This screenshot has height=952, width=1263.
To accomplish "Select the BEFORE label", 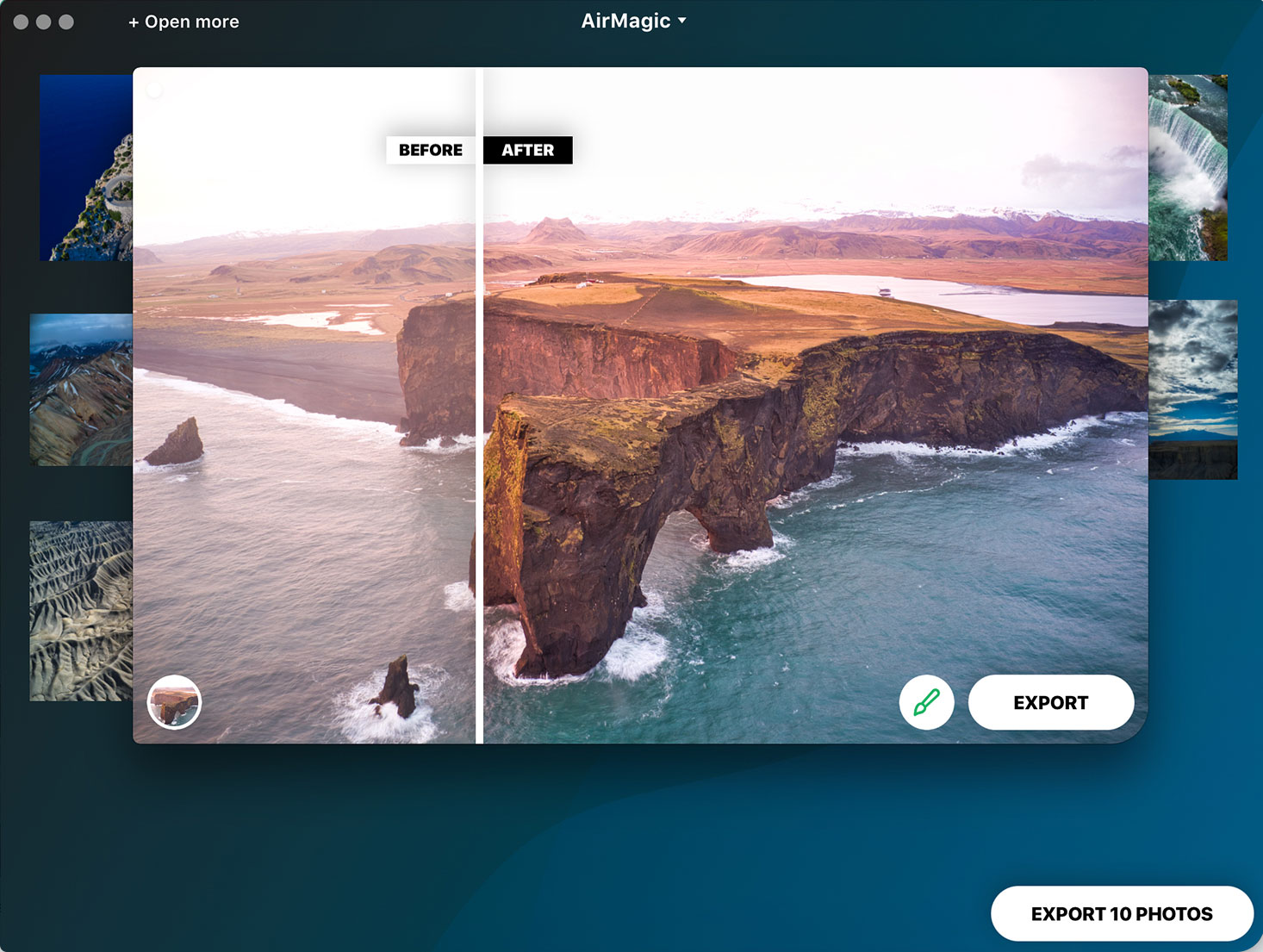I will click(430, 150).
